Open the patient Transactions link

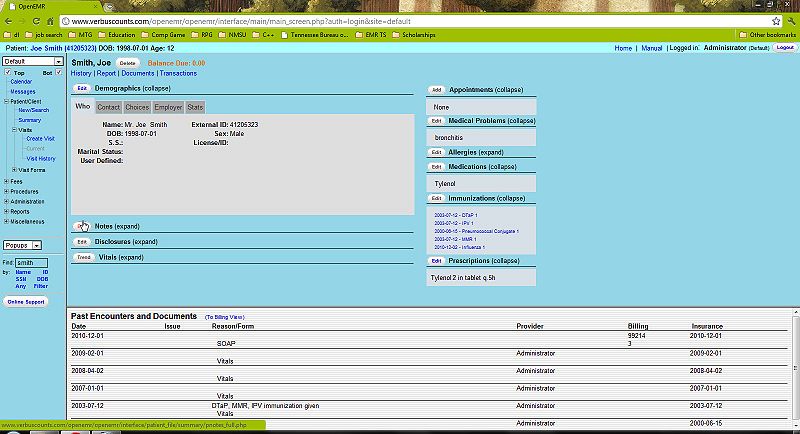click(178, 73)
